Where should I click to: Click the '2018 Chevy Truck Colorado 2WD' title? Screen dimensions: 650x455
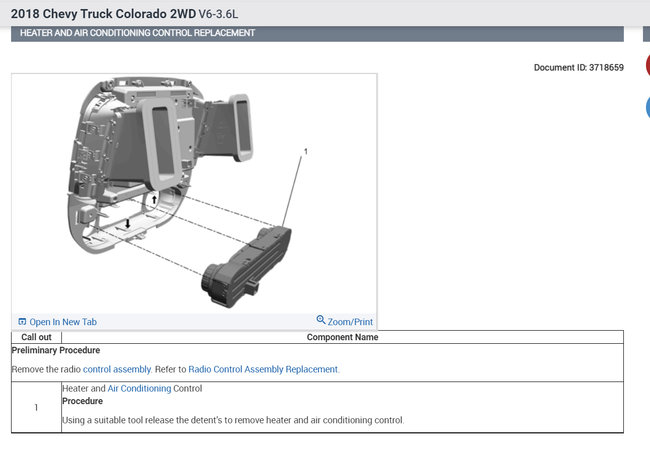103,14
